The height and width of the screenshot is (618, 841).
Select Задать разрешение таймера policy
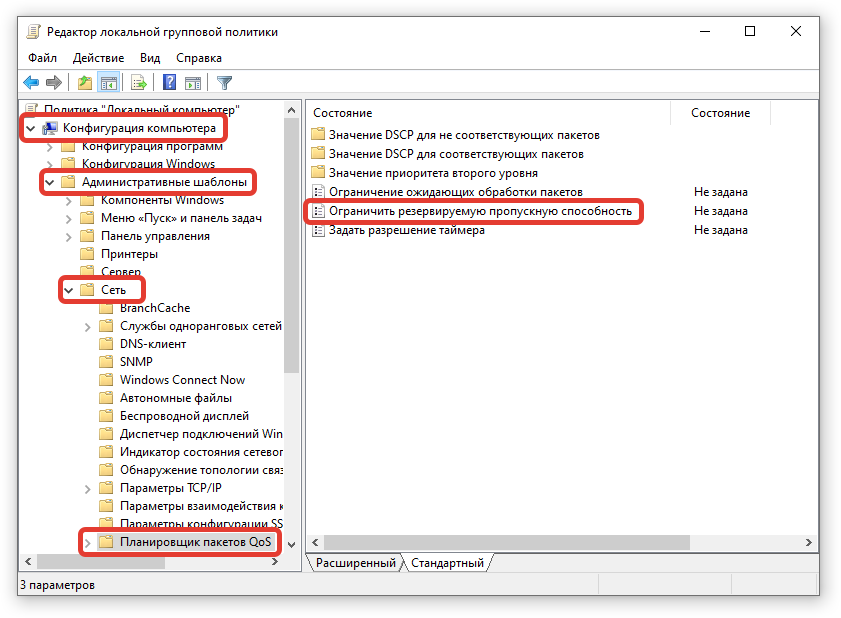(x=406, y=230)
